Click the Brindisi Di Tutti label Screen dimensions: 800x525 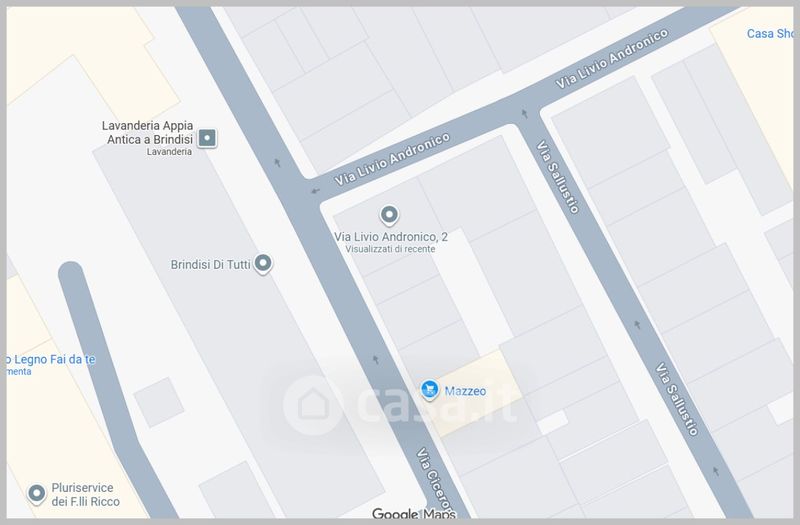(210, 264)
